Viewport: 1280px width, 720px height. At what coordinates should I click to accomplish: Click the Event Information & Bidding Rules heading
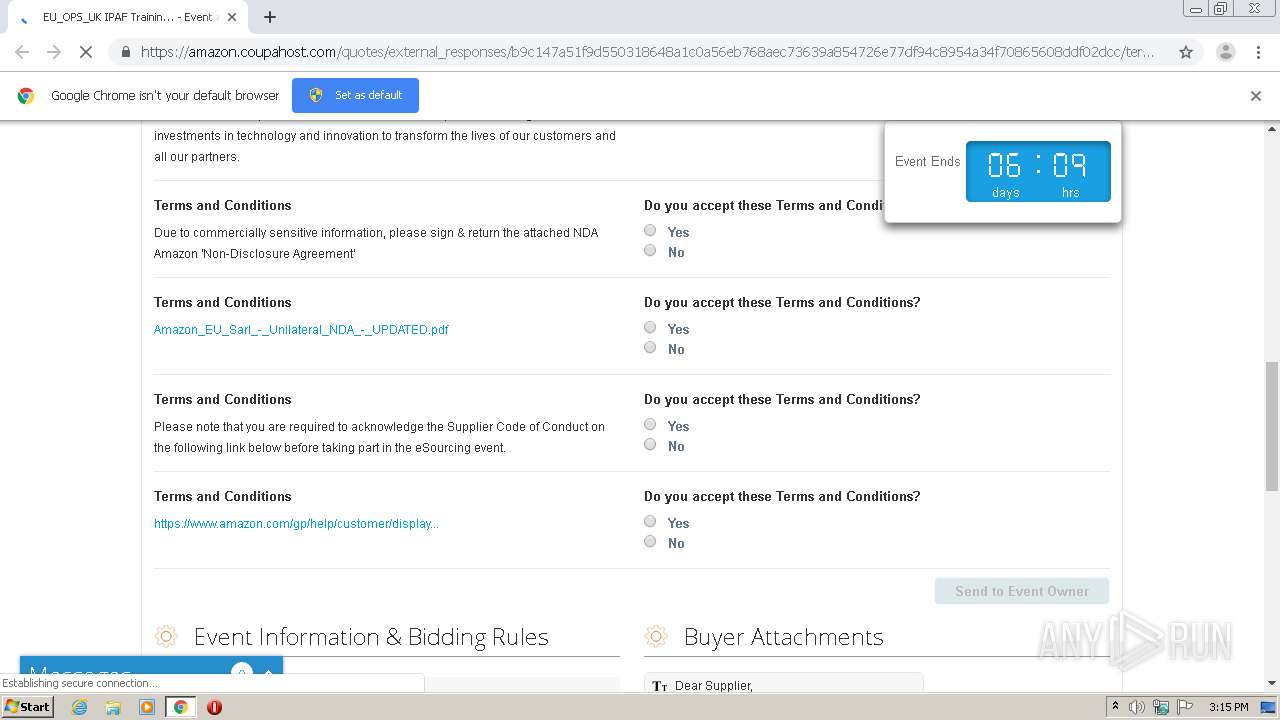pyautogui.click(x=371, y=637)
